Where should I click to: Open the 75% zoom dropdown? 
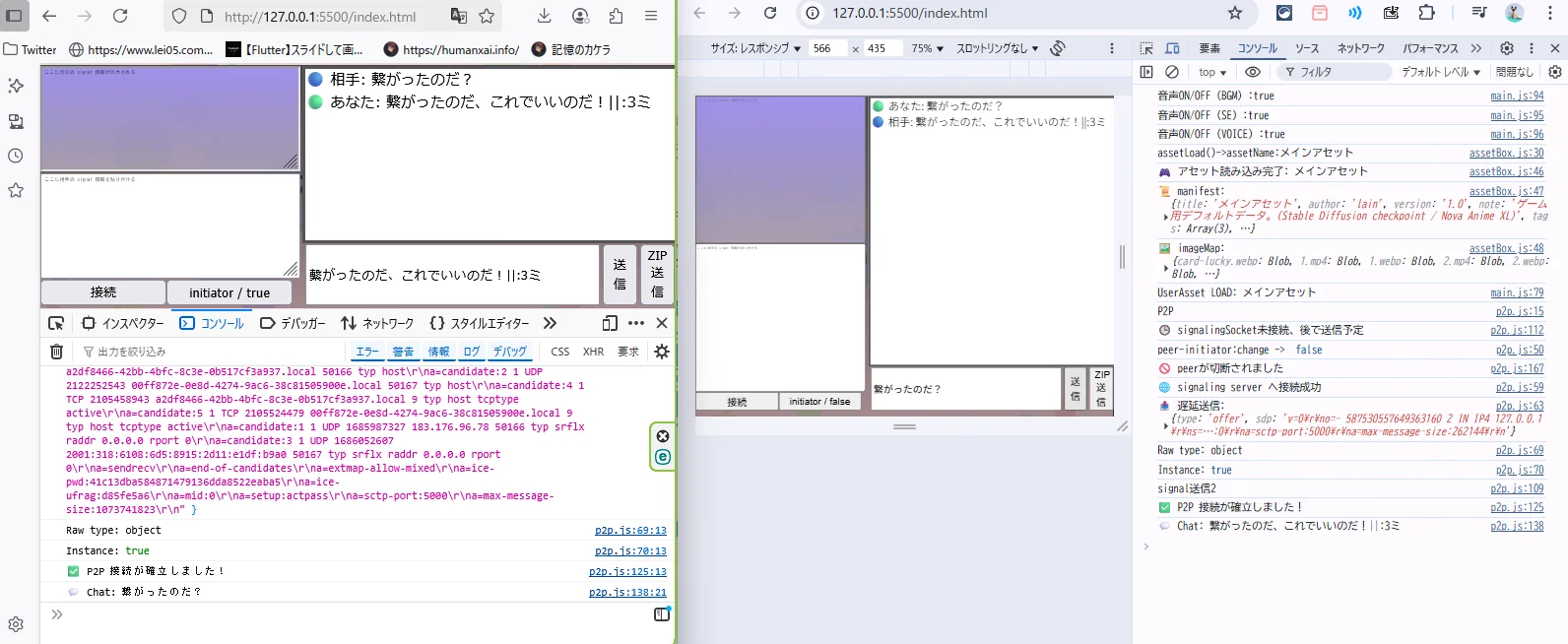click(927, 48)
